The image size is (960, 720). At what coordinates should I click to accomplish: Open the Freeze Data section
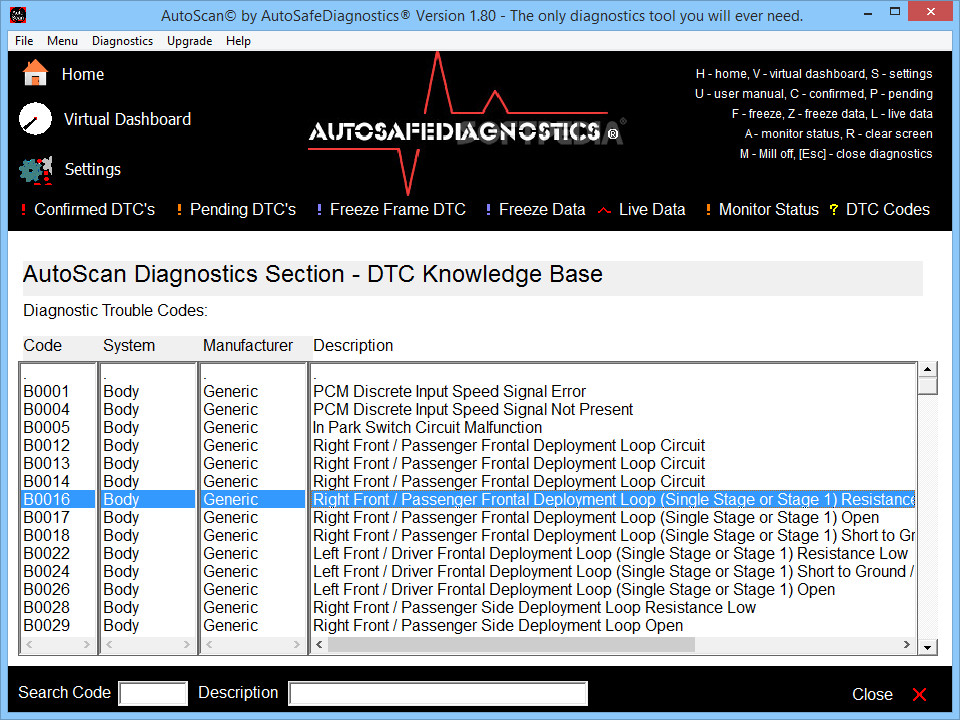[542, 209]
